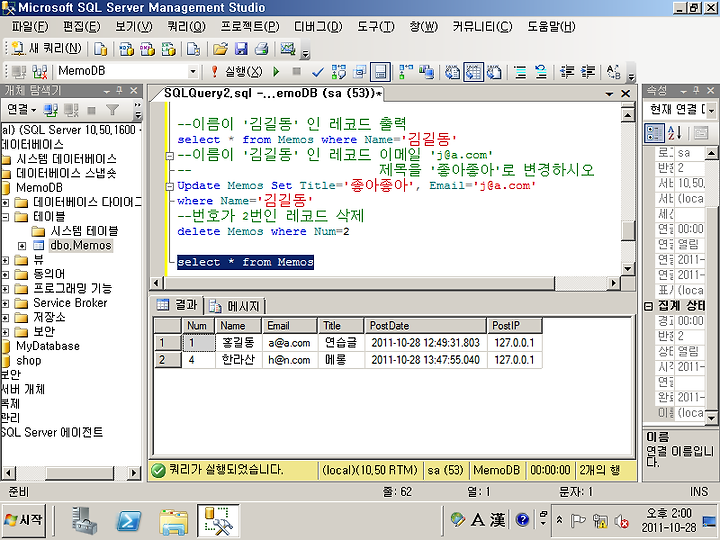Start debugging with the green play icon
Screen dimensions: 720x540
click(x=276, y=72)
